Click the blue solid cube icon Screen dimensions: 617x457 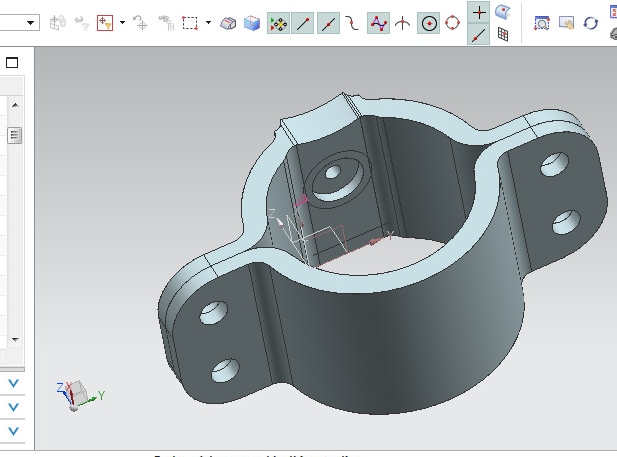[x=252, y=22]
